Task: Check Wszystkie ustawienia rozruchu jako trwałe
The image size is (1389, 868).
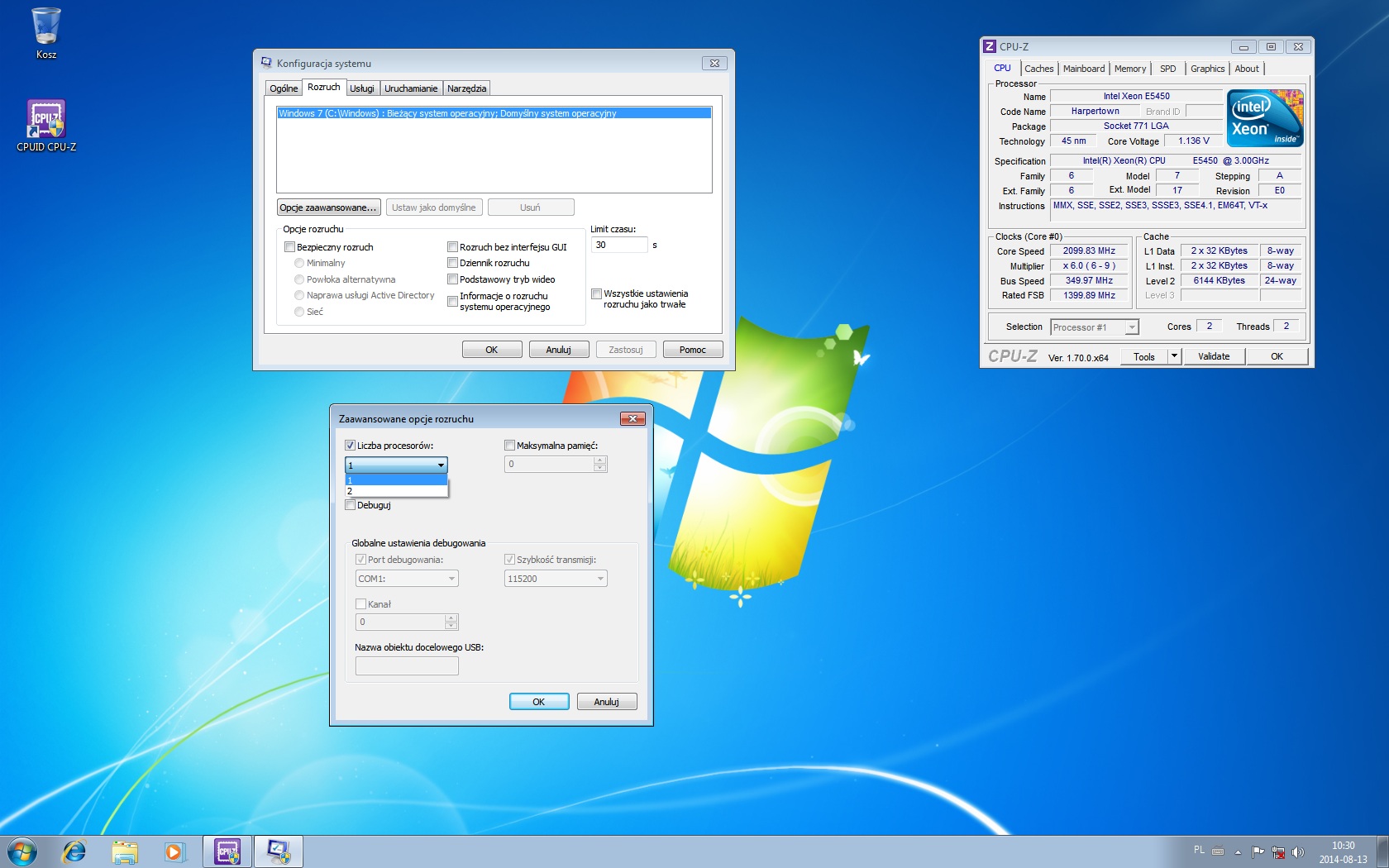Action: [596, 293]
